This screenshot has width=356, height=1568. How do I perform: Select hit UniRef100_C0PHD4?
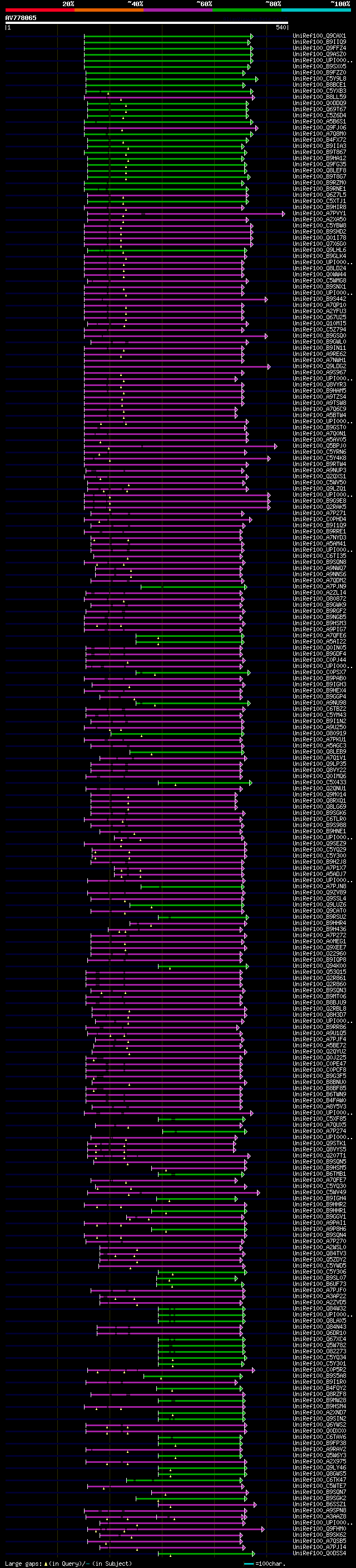pyautogui.click(x=319, y=519)
